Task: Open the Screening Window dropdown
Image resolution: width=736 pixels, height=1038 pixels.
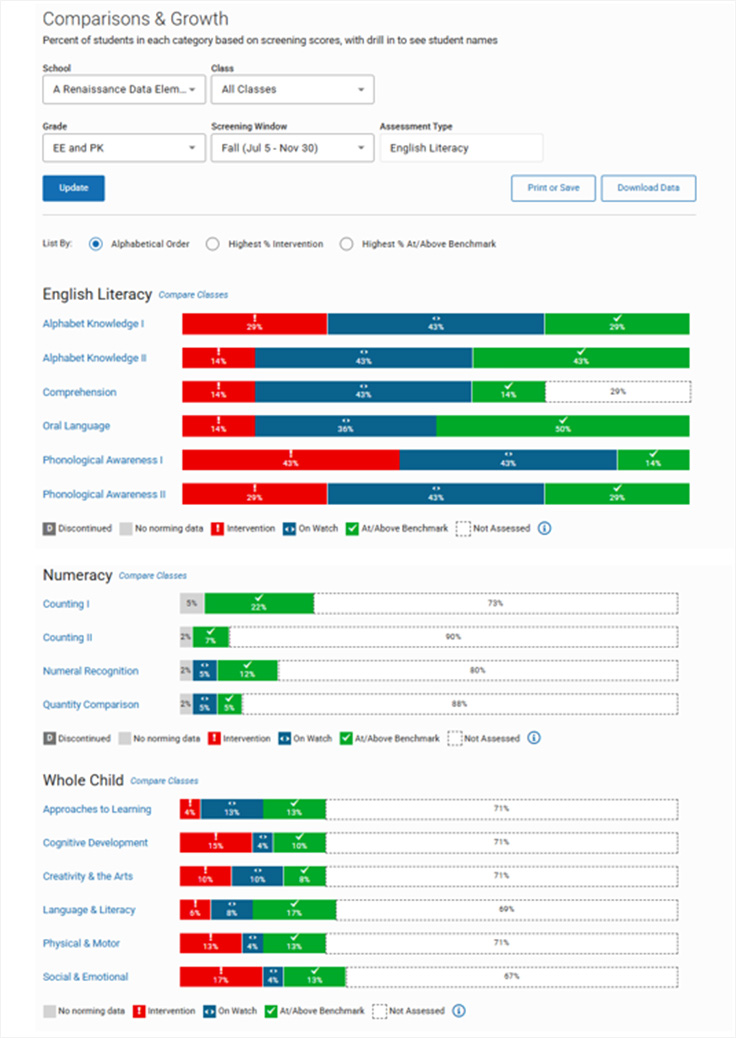Action: [293, 148]
